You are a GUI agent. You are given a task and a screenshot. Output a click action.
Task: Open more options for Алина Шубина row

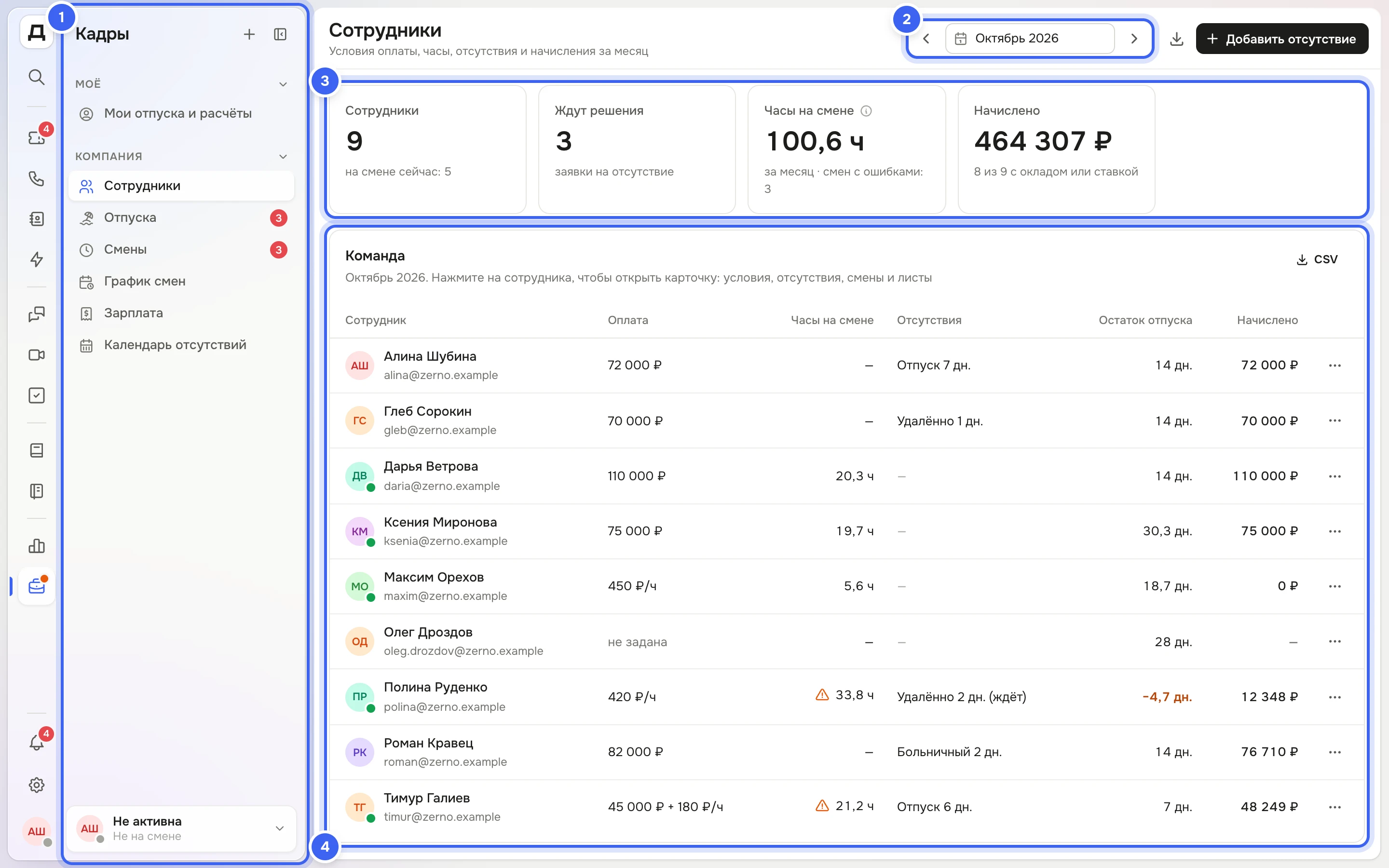[x=1335, y=365]
